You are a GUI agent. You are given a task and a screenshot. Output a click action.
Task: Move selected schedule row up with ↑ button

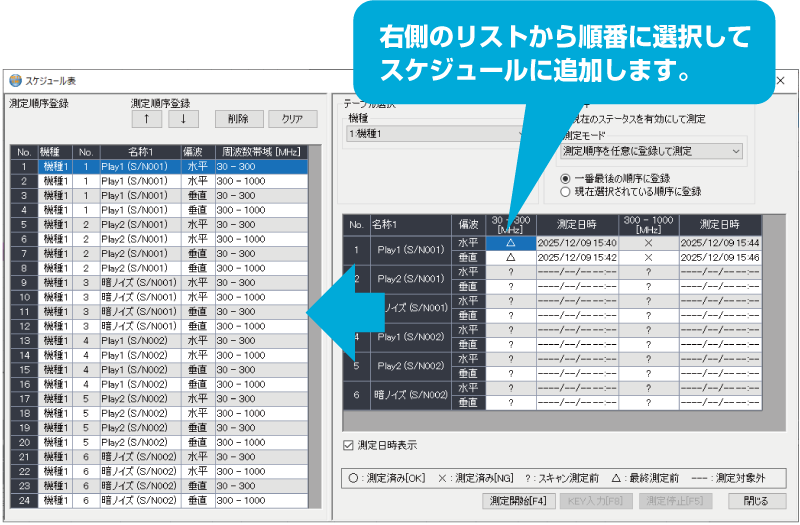(147, 119)
